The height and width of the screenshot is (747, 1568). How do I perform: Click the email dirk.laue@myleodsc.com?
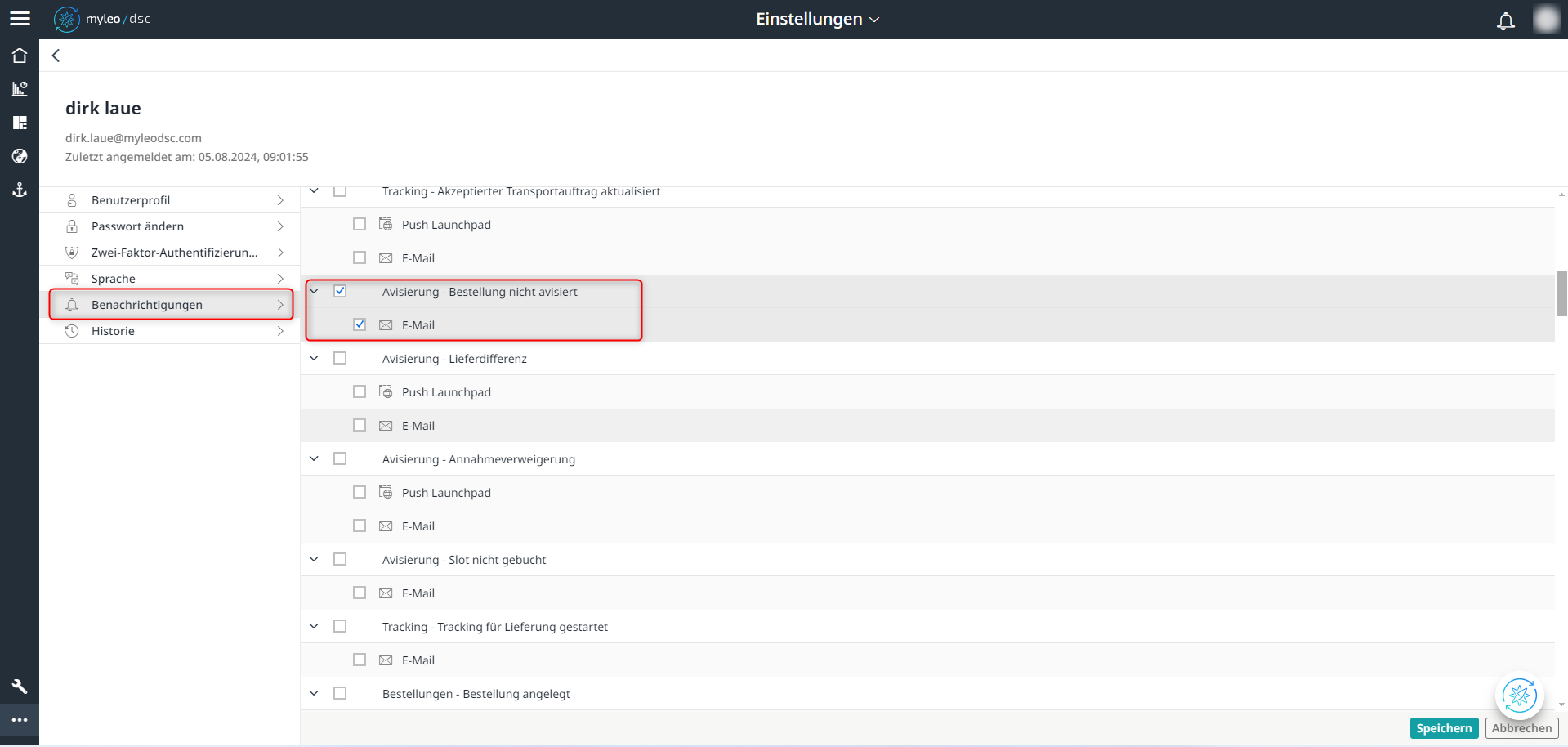tap(133, 138)
